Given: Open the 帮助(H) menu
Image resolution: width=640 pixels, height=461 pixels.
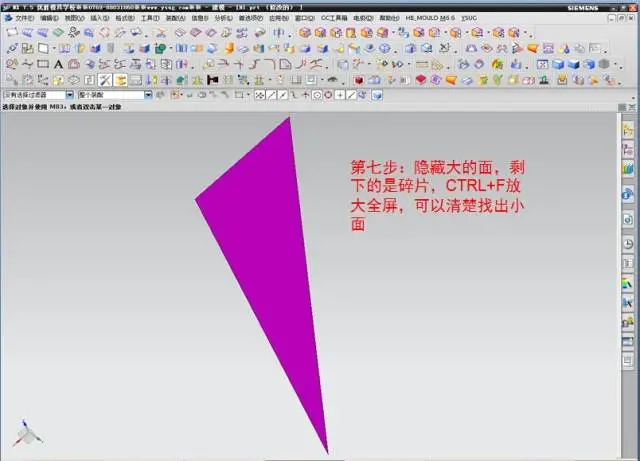Looking at the screenshot, I should [389, 18].
